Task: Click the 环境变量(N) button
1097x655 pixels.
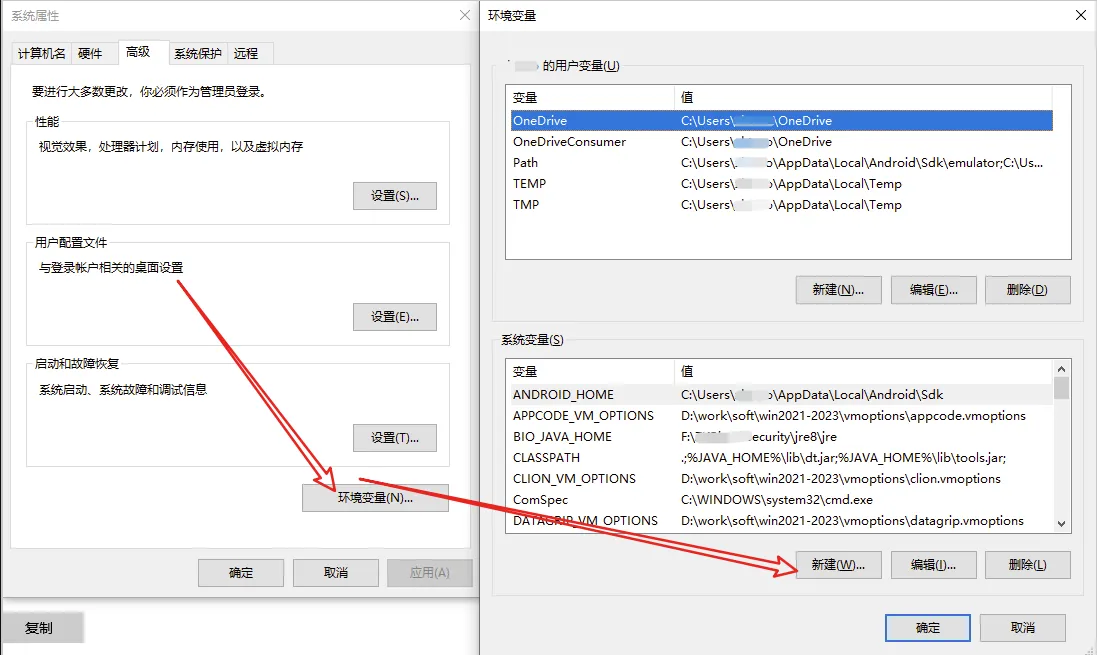Action: pyautogui.click(x=375, y=498)
